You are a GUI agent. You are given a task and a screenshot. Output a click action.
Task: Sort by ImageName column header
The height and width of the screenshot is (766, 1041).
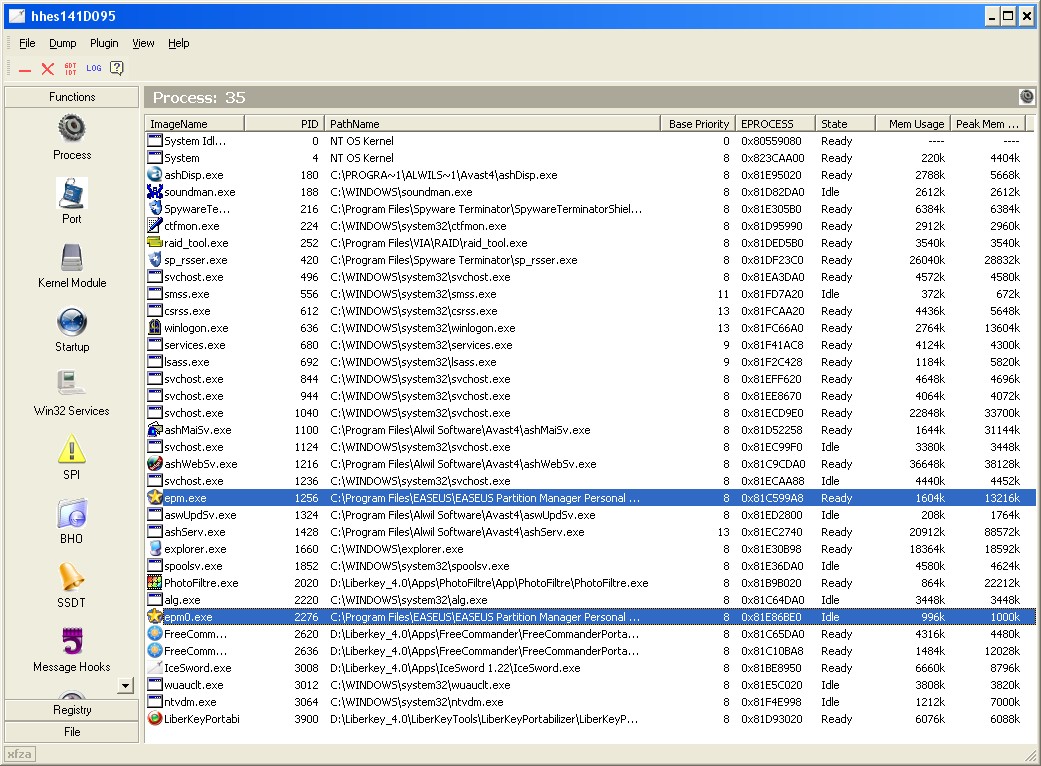(x=195, y=123)
